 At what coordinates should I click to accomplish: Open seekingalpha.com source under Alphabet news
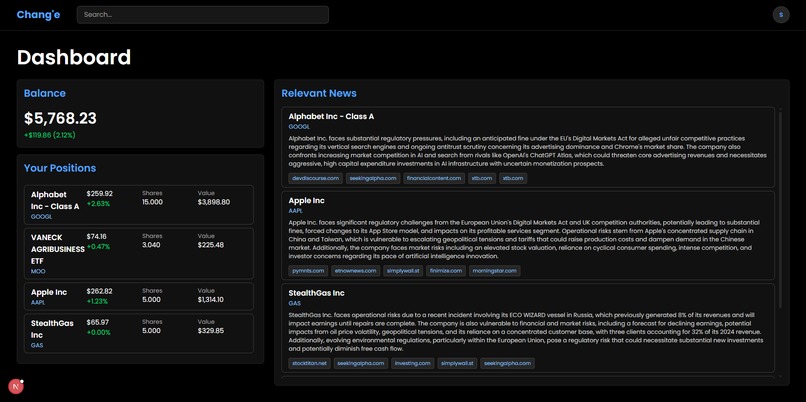[373, 178]
